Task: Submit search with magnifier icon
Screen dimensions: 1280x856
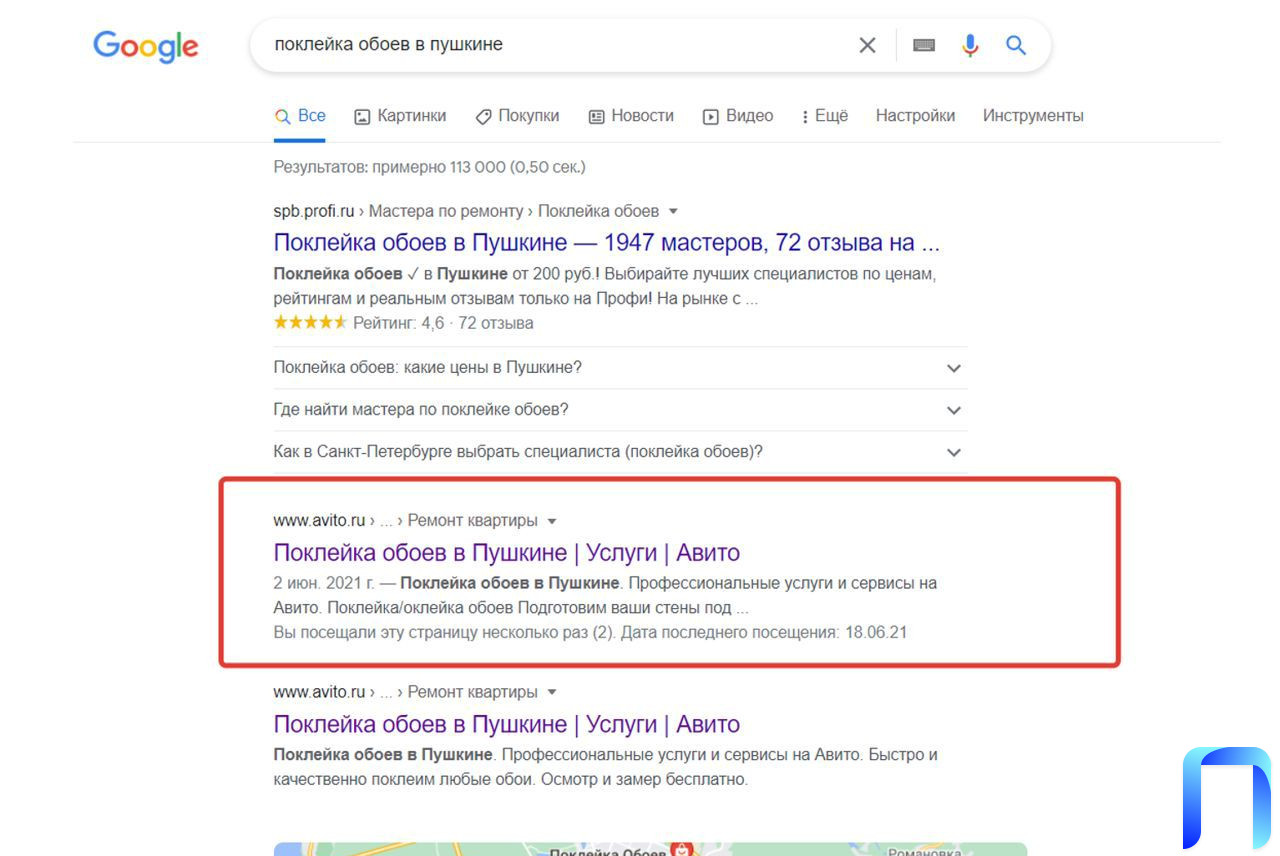Action: (1016, 45)
